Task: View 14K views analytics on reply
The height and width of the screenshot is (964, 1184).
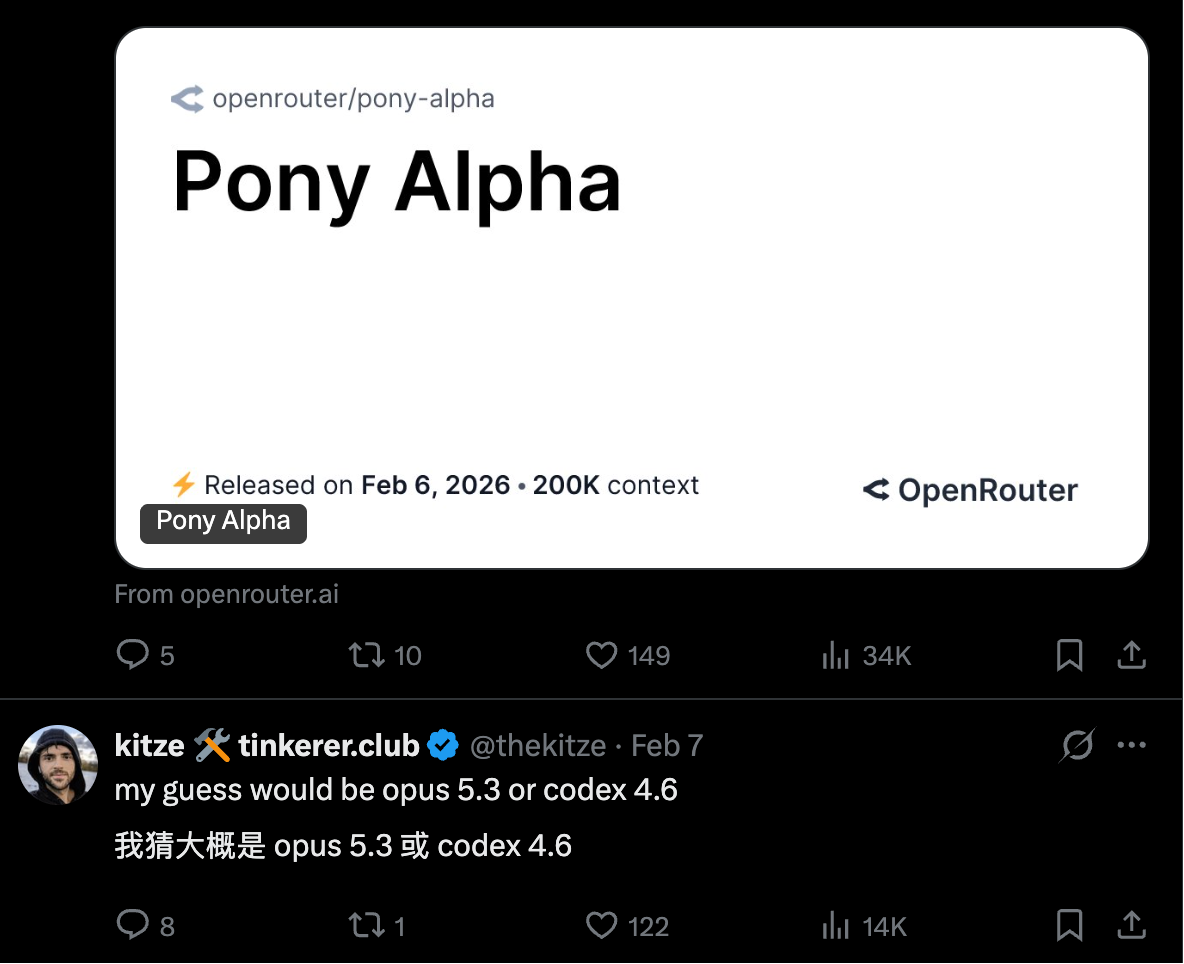Action: click(x=835, y=925)
